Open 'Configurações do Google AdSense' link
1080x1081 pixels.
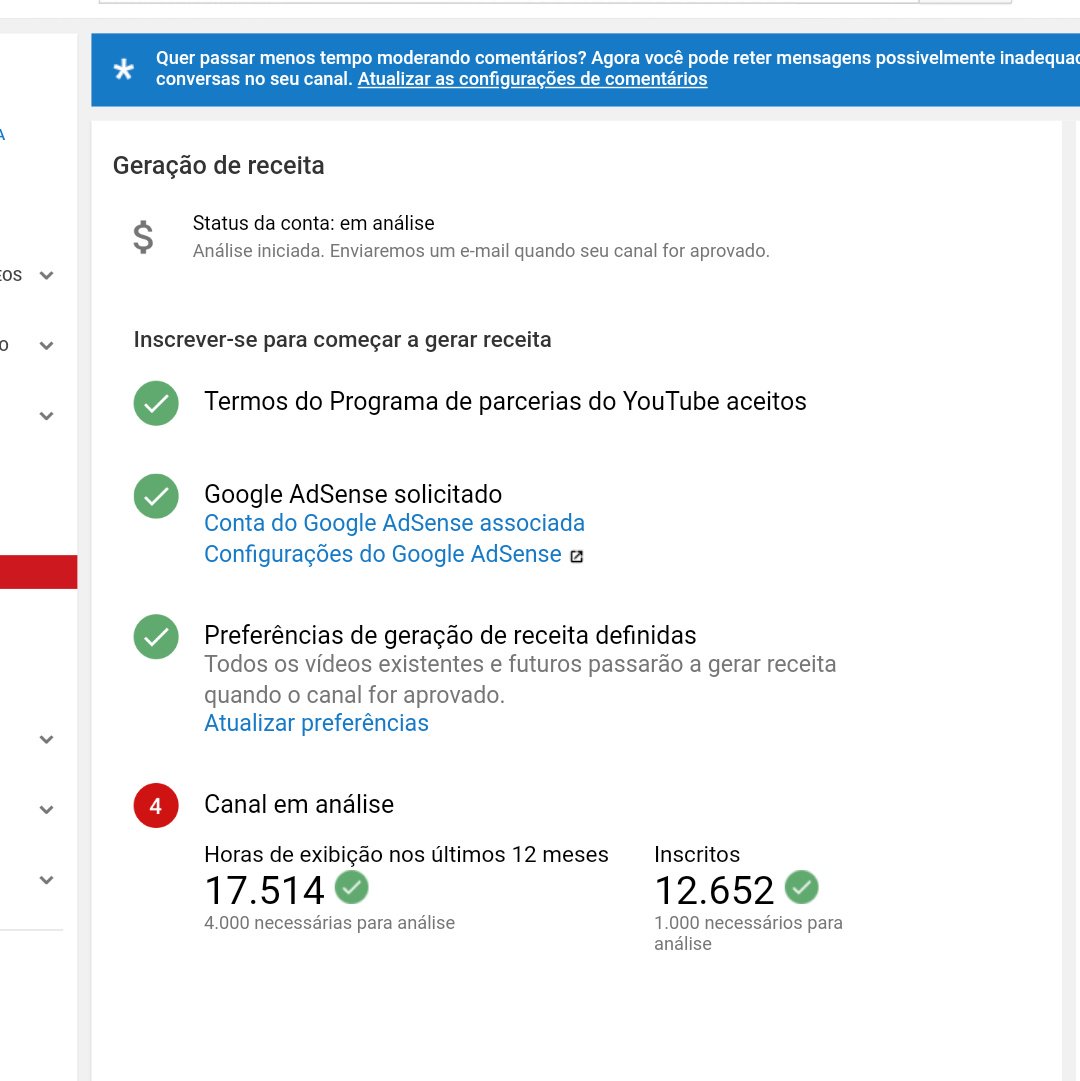coord(383,554)
